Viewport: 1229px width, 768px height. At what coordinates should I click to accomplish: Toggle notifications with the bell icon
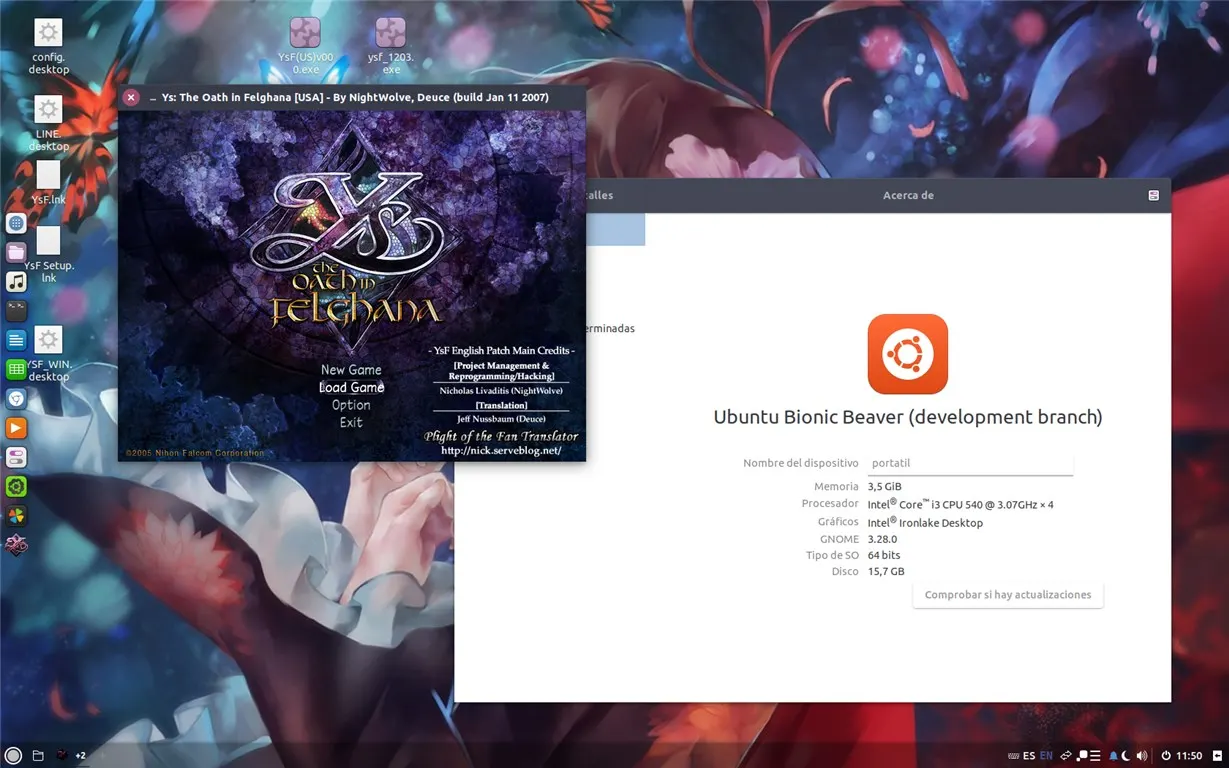[x=1113, y=755]
